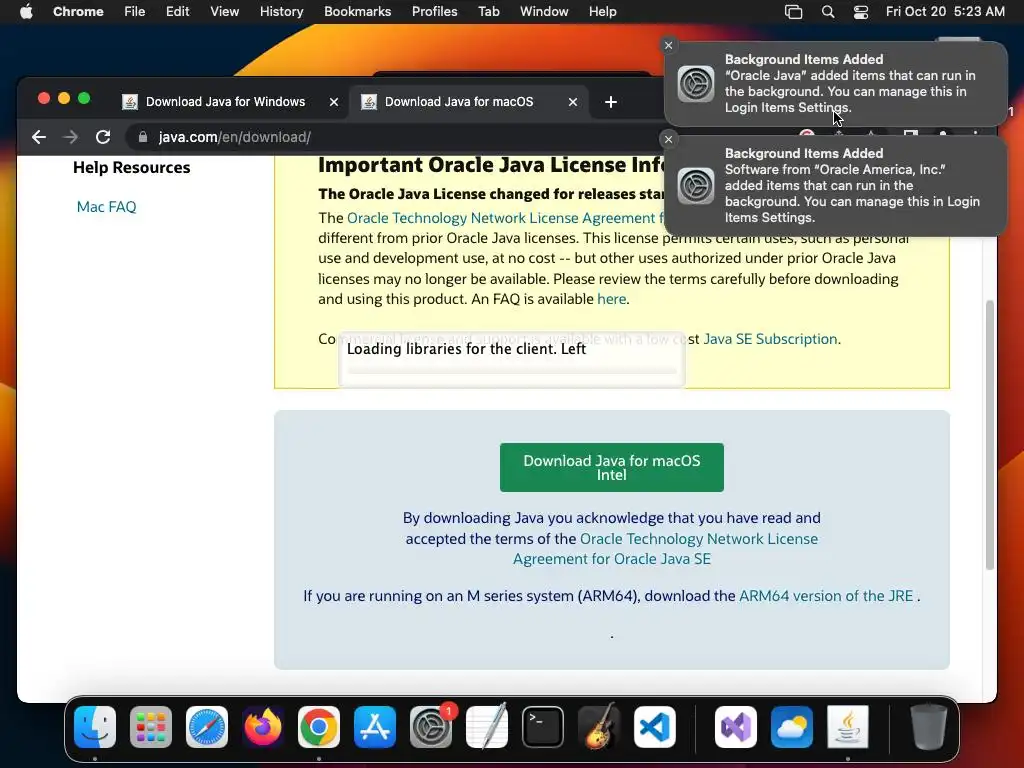Open the Profiles menu
Viewport: 1024px width, 768px height.
click(x=434, y=12)
